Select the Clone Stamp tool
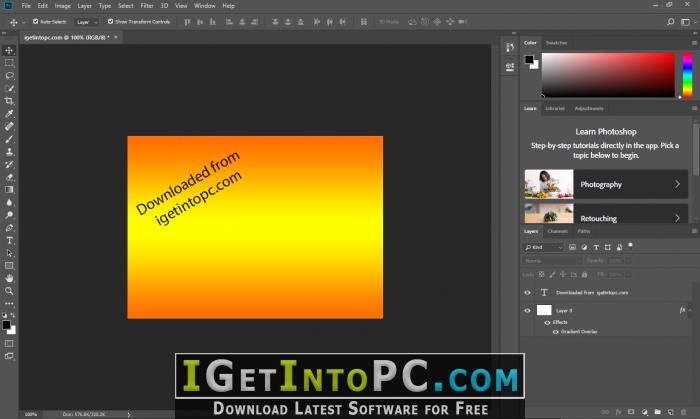This screenshot has height=419, width=700. click(9, 152)
